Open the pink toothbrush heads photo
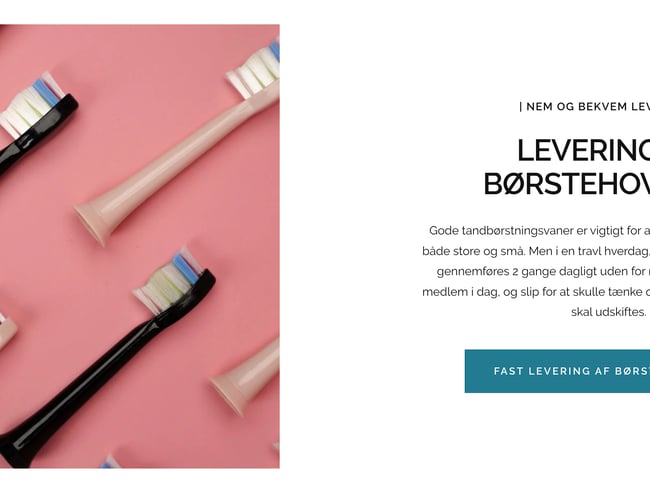Viewport: 650px width, 500px height. 140,246
